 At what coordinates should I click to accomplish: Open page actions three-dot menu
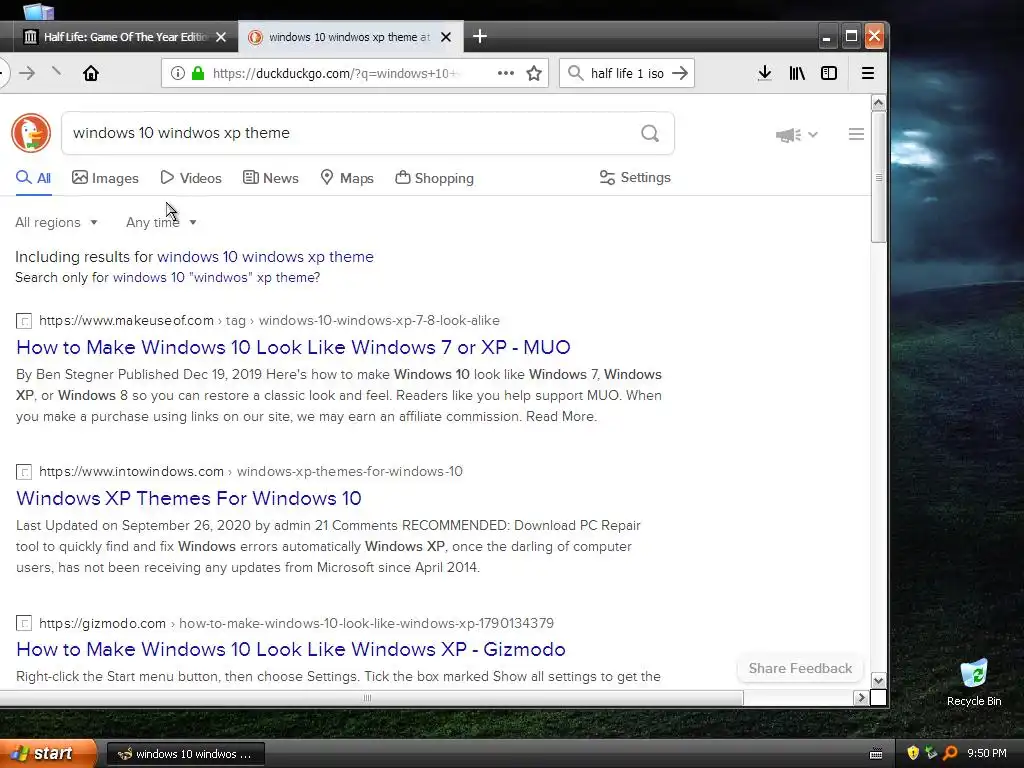(505, 73)
